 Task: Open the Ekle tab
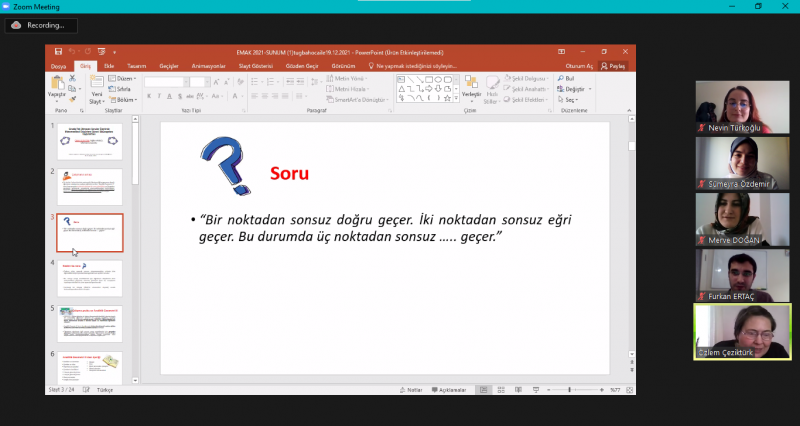pyautogui.click(x=109, y=66)
